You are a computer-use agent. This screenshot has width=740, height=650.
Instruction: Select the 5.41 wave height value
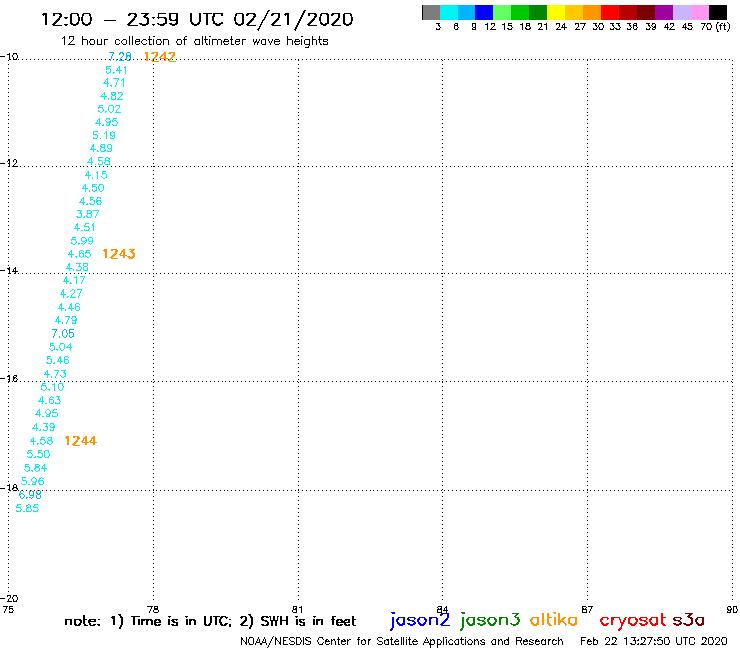(116, 70)
